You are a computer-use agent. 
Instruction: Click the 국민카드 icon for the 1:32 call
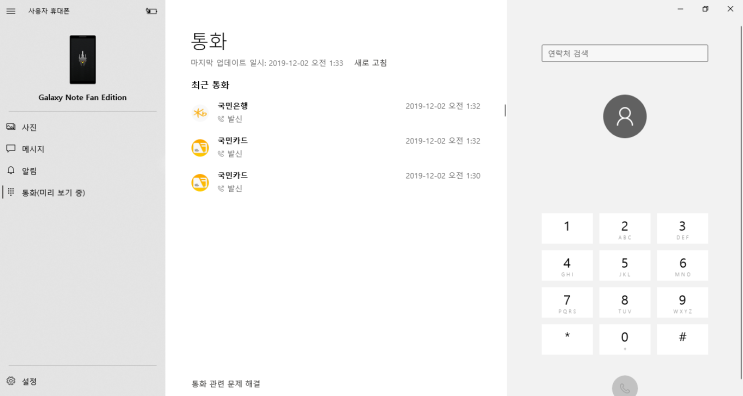point(200,148)
